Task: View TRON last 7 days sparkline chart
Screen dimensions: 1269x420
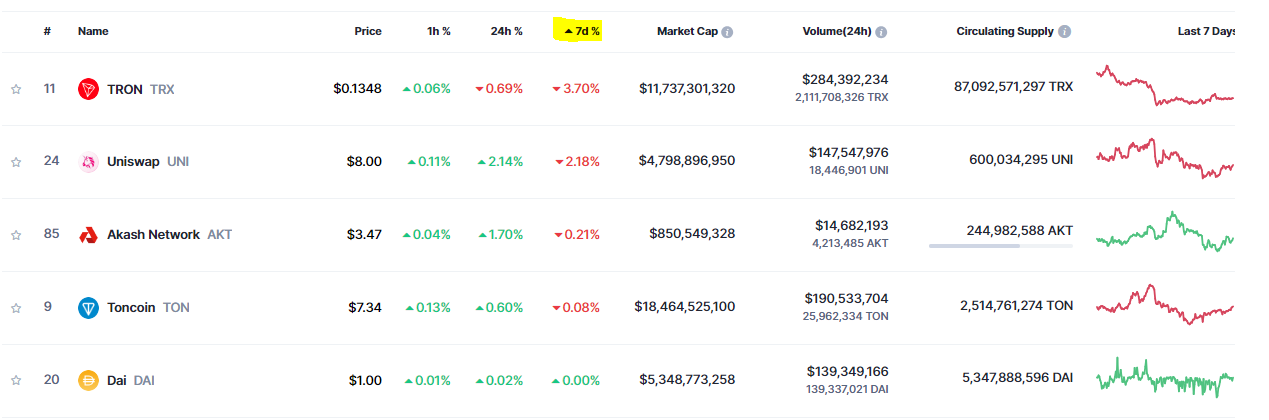Action: coord(1165,88)
